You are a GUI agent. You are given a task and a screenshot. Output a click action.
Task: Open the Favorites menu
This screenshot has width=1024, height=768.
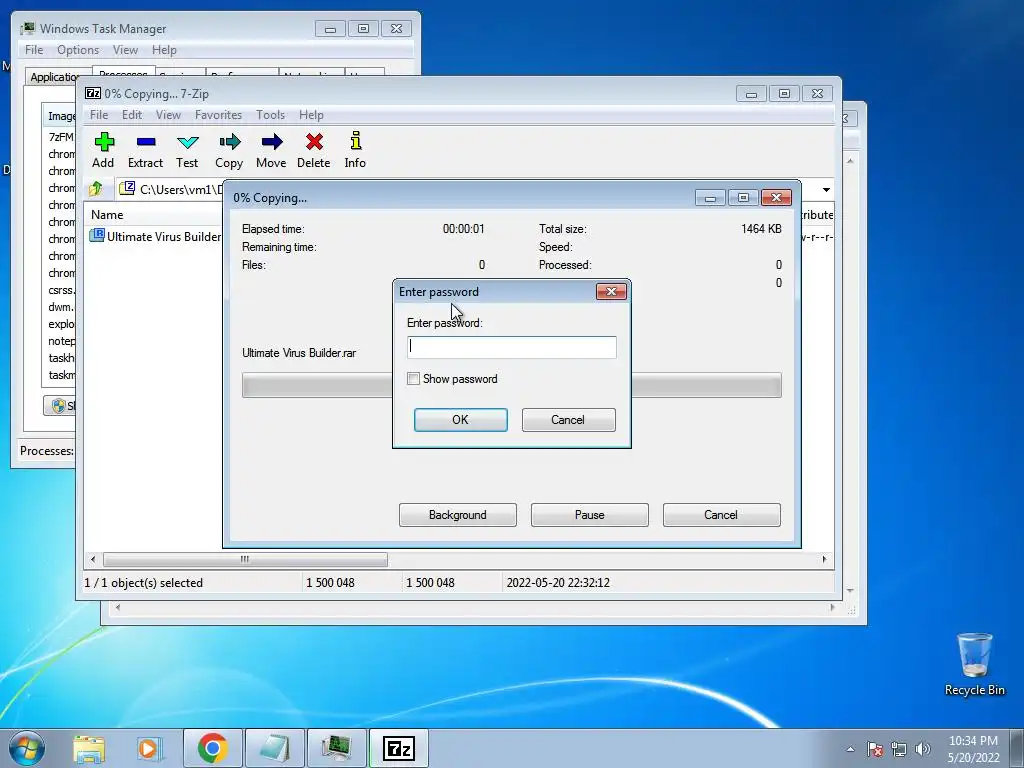[219, 115]
